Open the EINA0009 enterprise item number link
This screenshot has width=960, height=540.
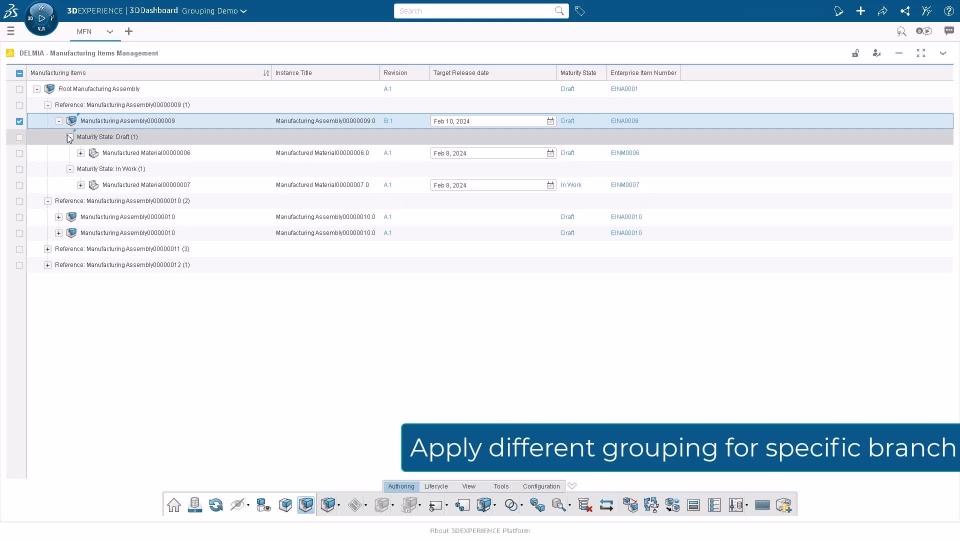pyautogui.click(x=624, y=121)
